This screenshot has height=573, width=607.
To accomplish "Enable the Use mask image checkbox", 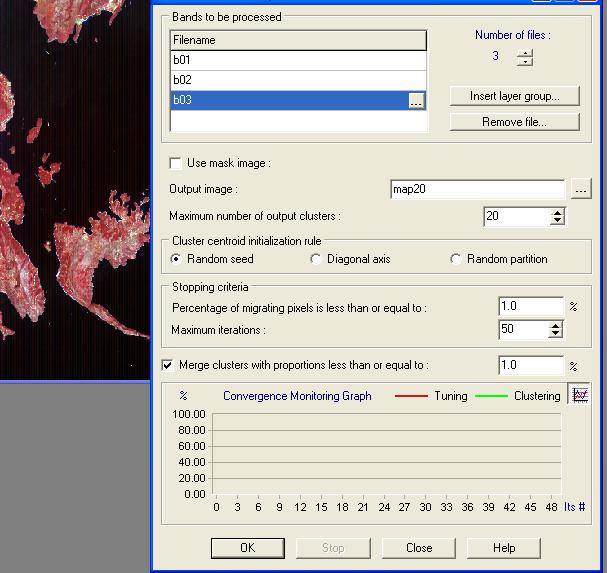I will click(x=176, y=163).
